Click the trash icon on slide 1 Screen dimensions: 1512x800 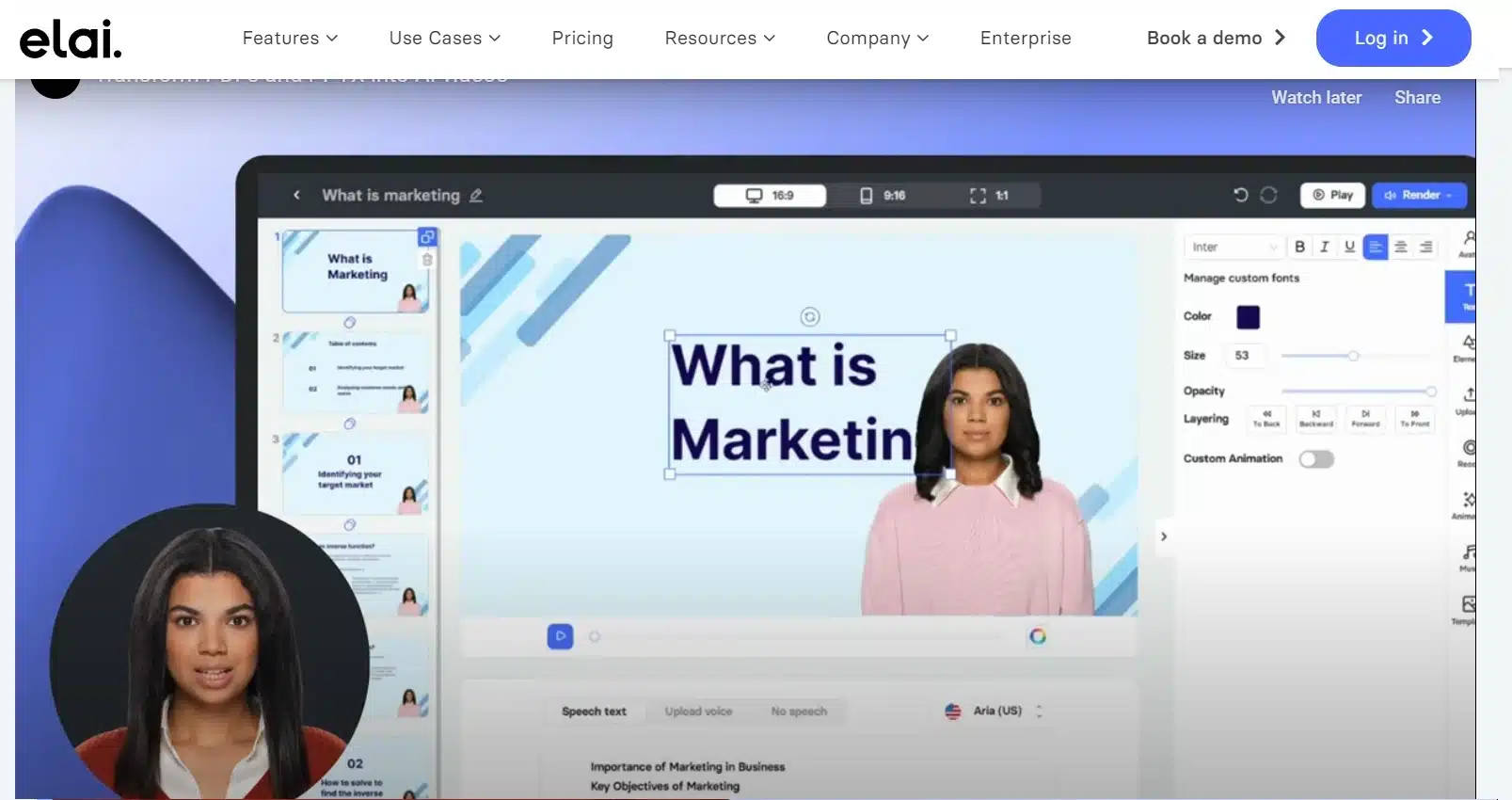(x=427, y=260)
